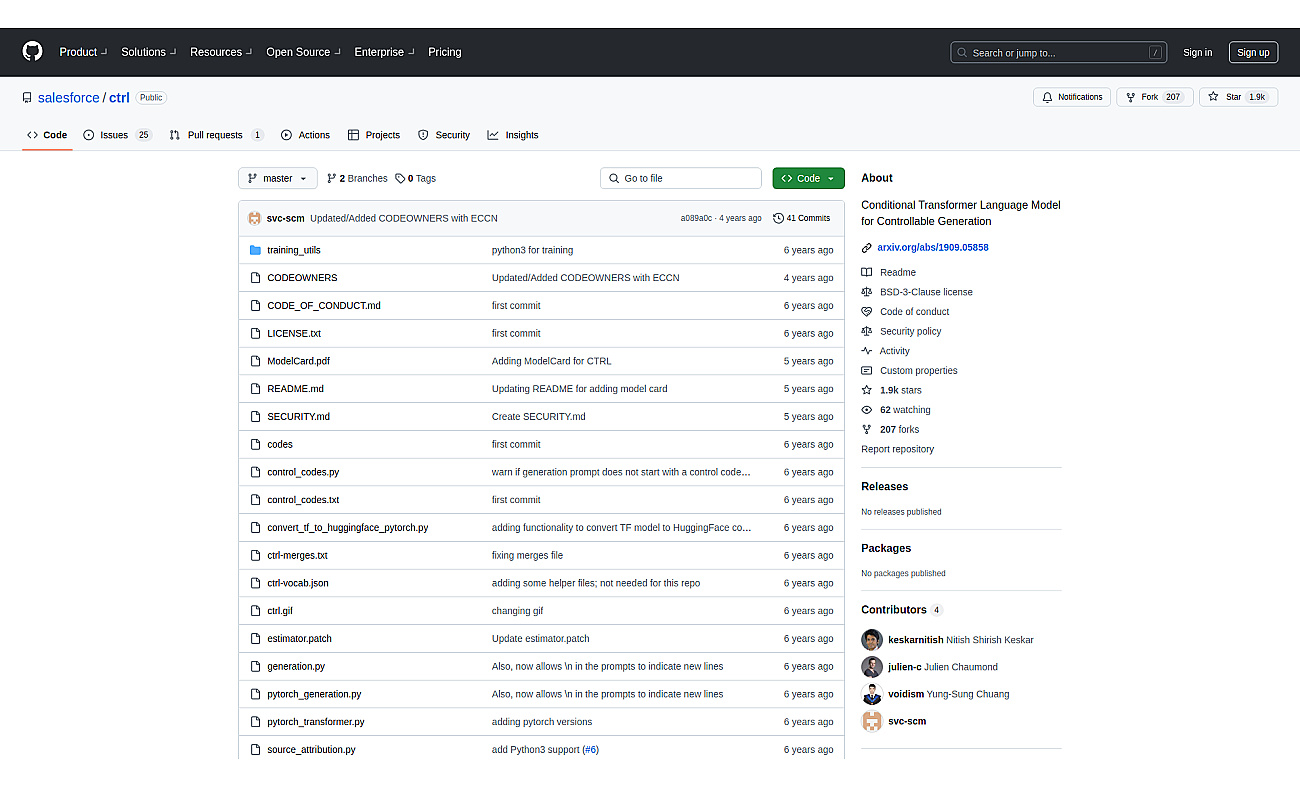Fork the repository with Fork button
Image resolution: width=1300 pixels, height=788 pixels.
pyautogui.click(x=1154, y=97)
